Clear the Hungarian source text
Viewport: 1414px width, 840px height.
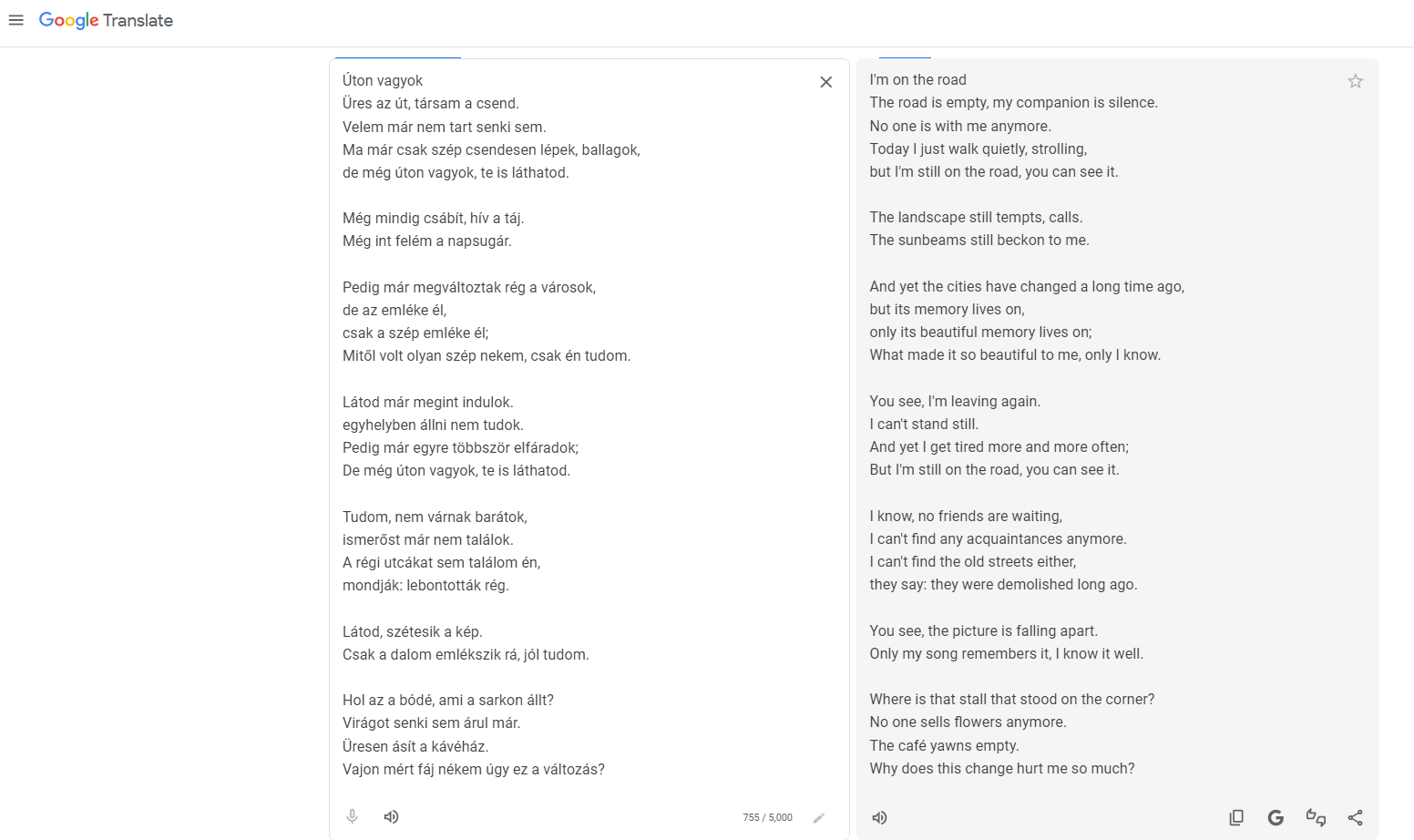(825, 82)
